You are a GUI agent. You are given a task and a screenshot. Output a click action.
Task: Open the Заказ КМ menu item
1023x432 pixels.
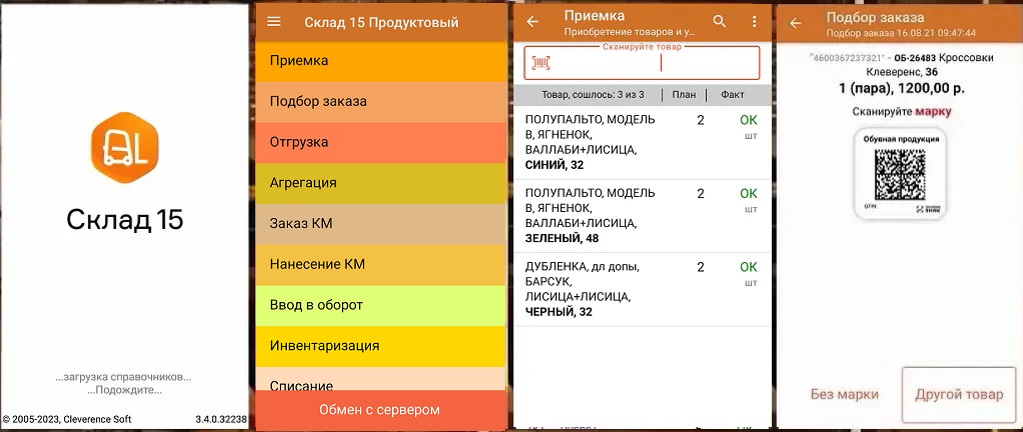pyautogui.click(x=381, y=224)
